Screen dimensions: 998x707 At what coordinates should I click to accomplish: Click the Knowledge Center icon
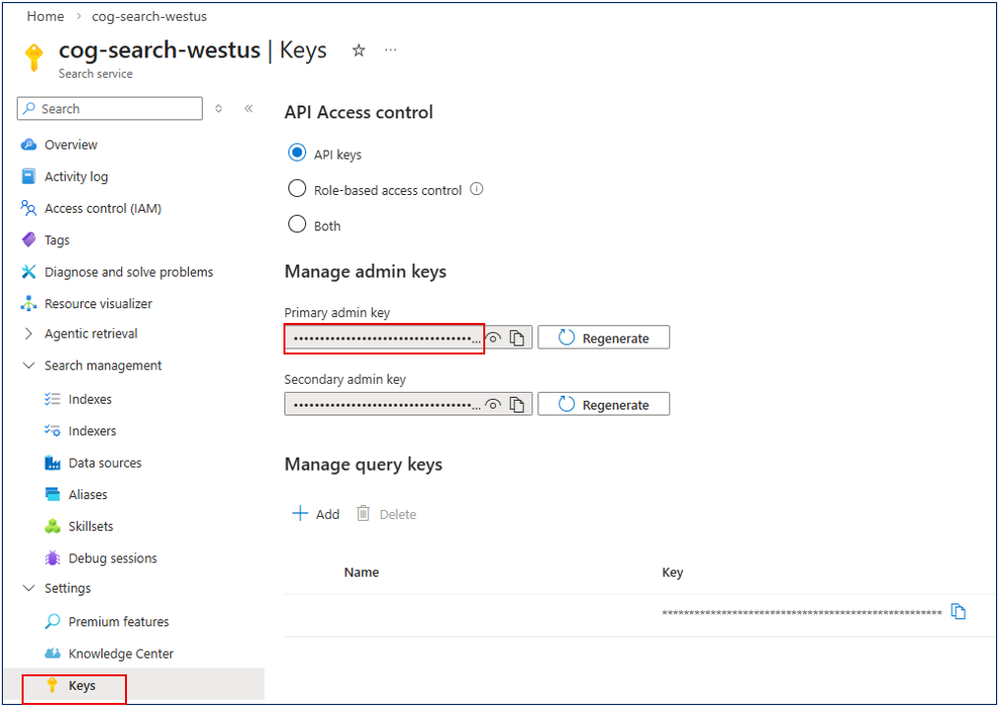pos(52,654)
